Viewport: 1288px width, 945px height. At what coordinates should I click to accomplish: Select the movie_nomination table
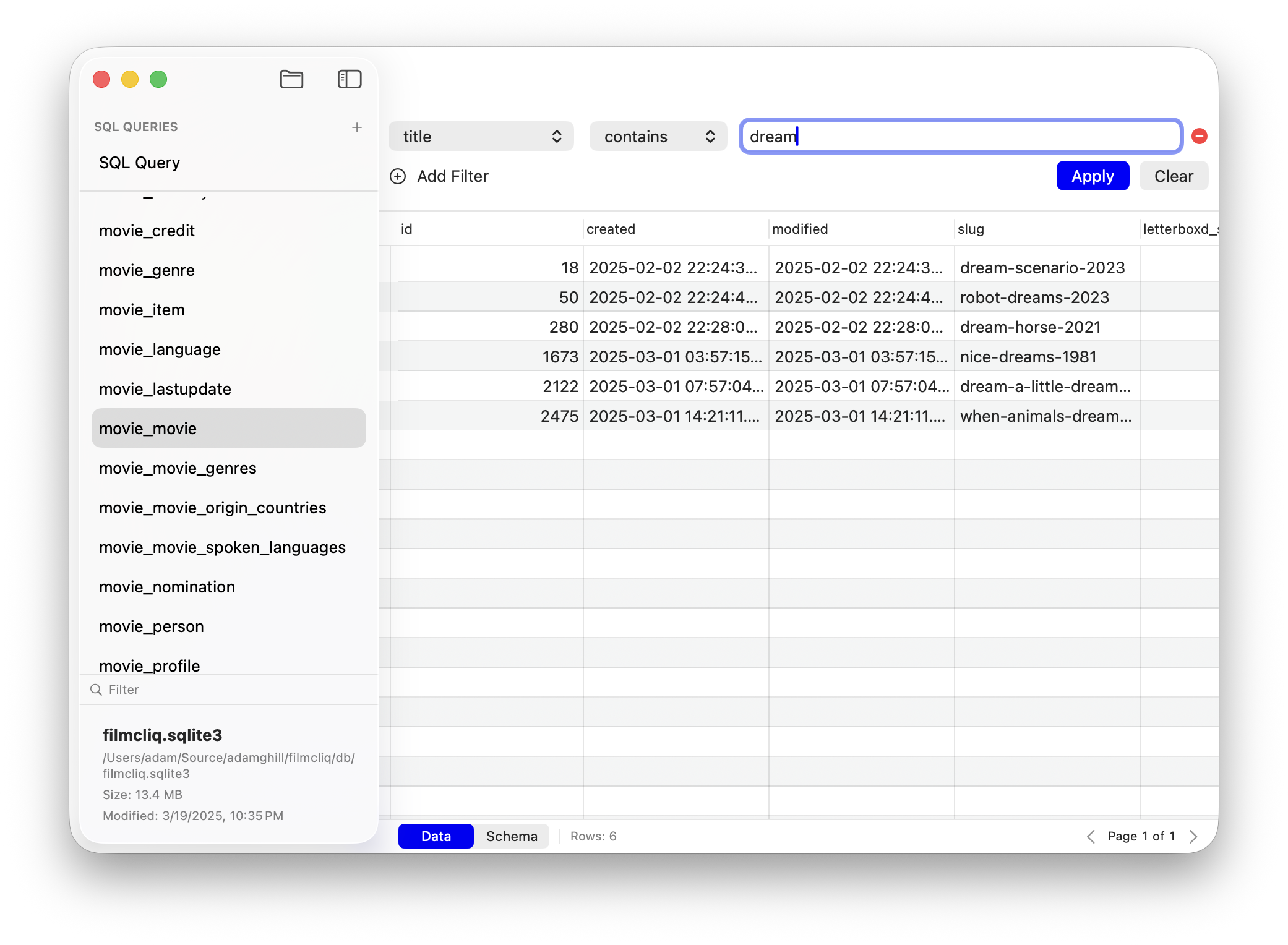[x=167, y=587]
